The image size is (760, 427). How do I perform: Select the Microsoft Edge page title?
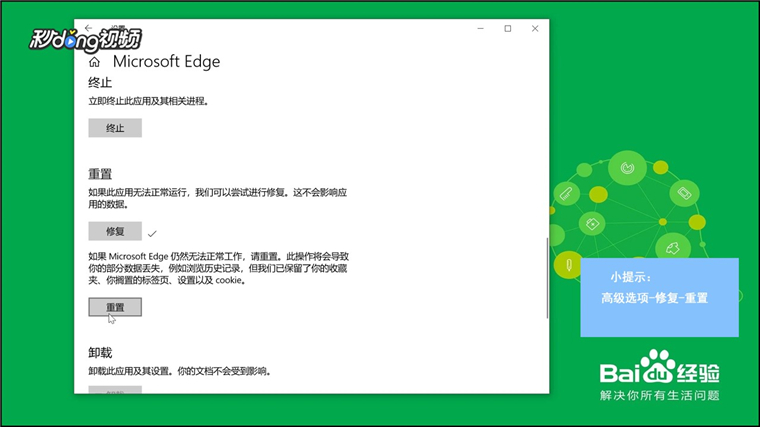point(166,62)
